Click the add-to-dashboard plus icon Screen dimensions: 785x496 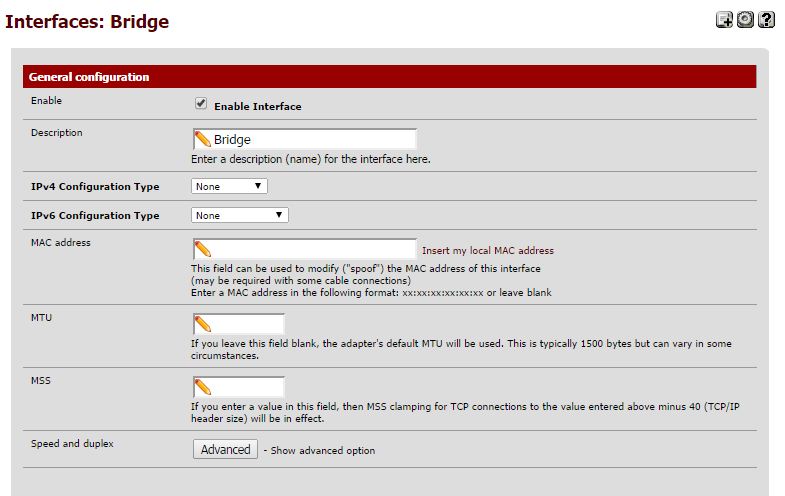pyautogui.click(x=724, y=20)
